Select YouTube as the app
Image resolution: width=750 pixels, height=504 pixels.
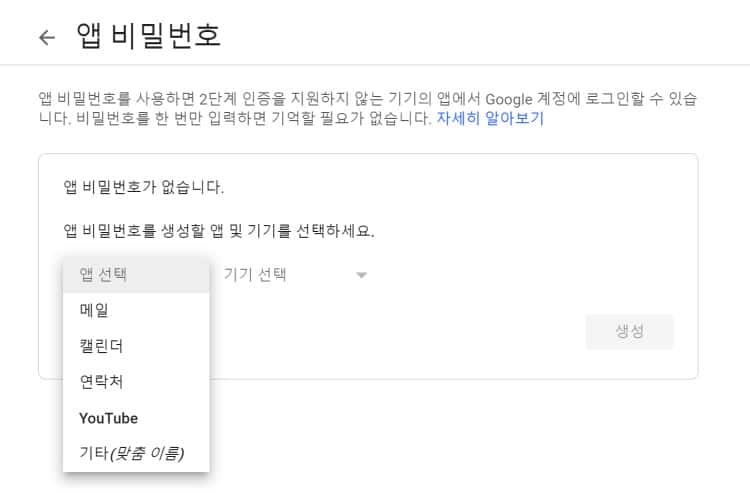click(108, 418)
